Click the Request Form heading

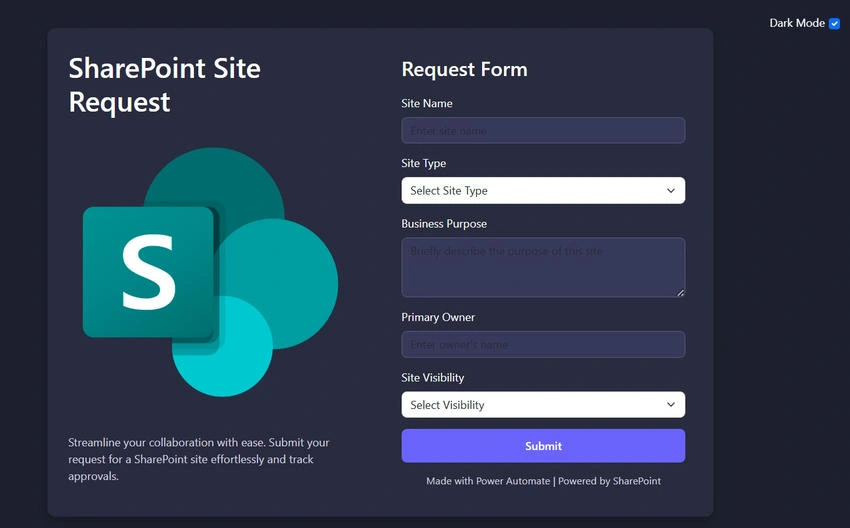coord(464,70)
